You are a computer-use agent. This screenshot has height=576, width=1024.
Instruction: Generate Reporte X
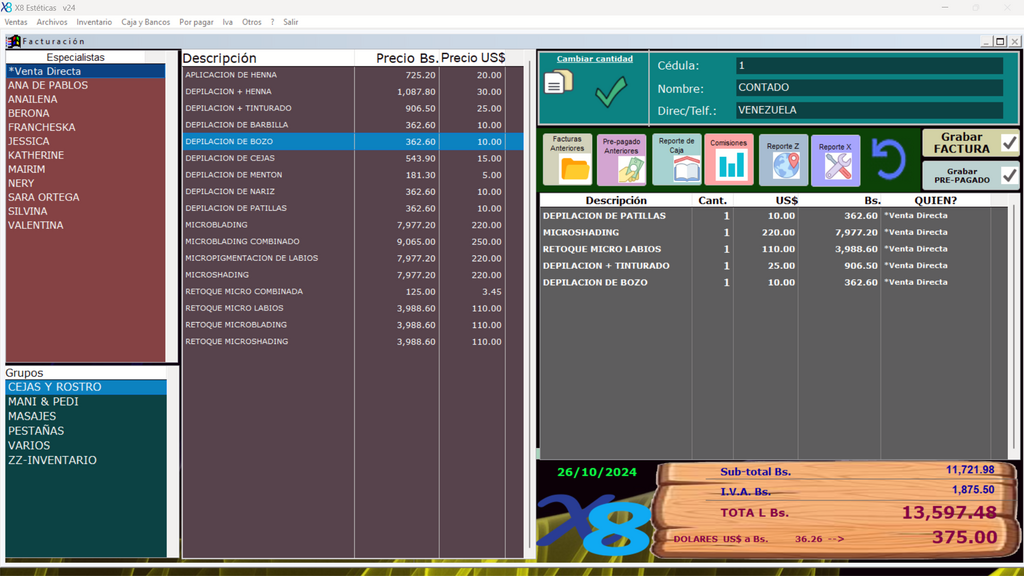836,160
